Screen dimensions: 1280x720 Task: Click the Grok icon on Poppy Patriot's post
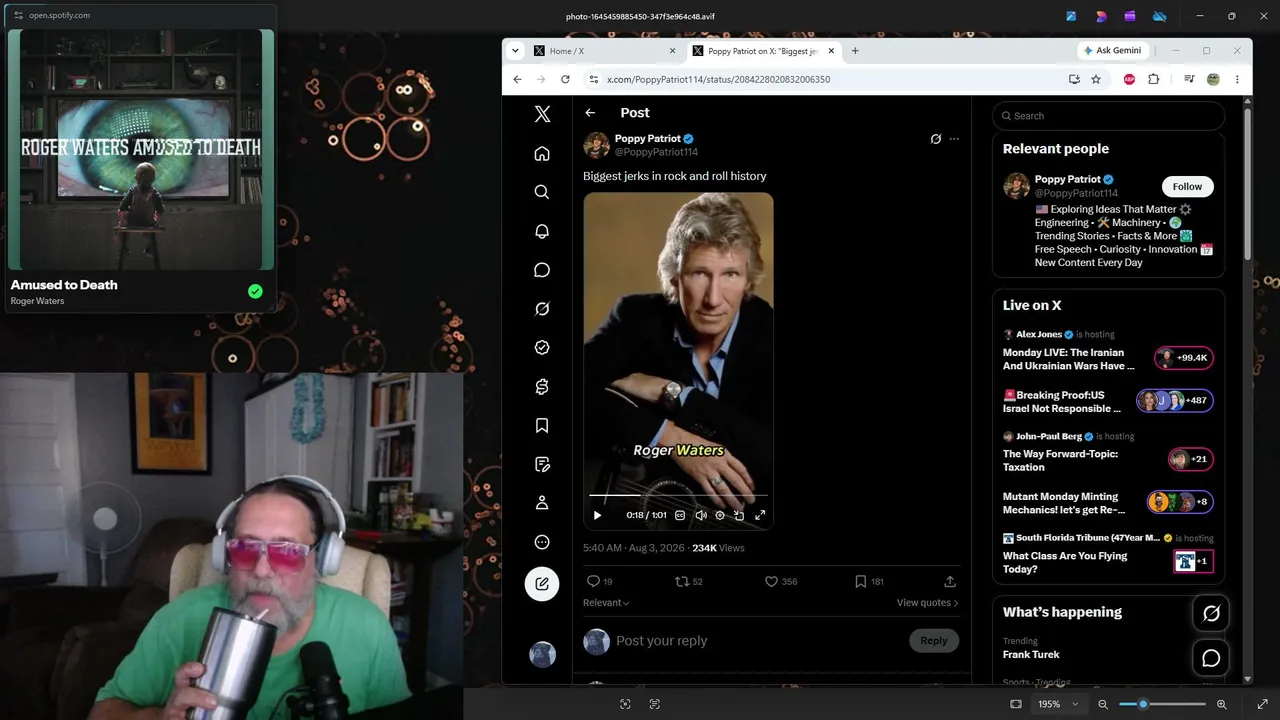pyautogui.click(x=936, y=139)
